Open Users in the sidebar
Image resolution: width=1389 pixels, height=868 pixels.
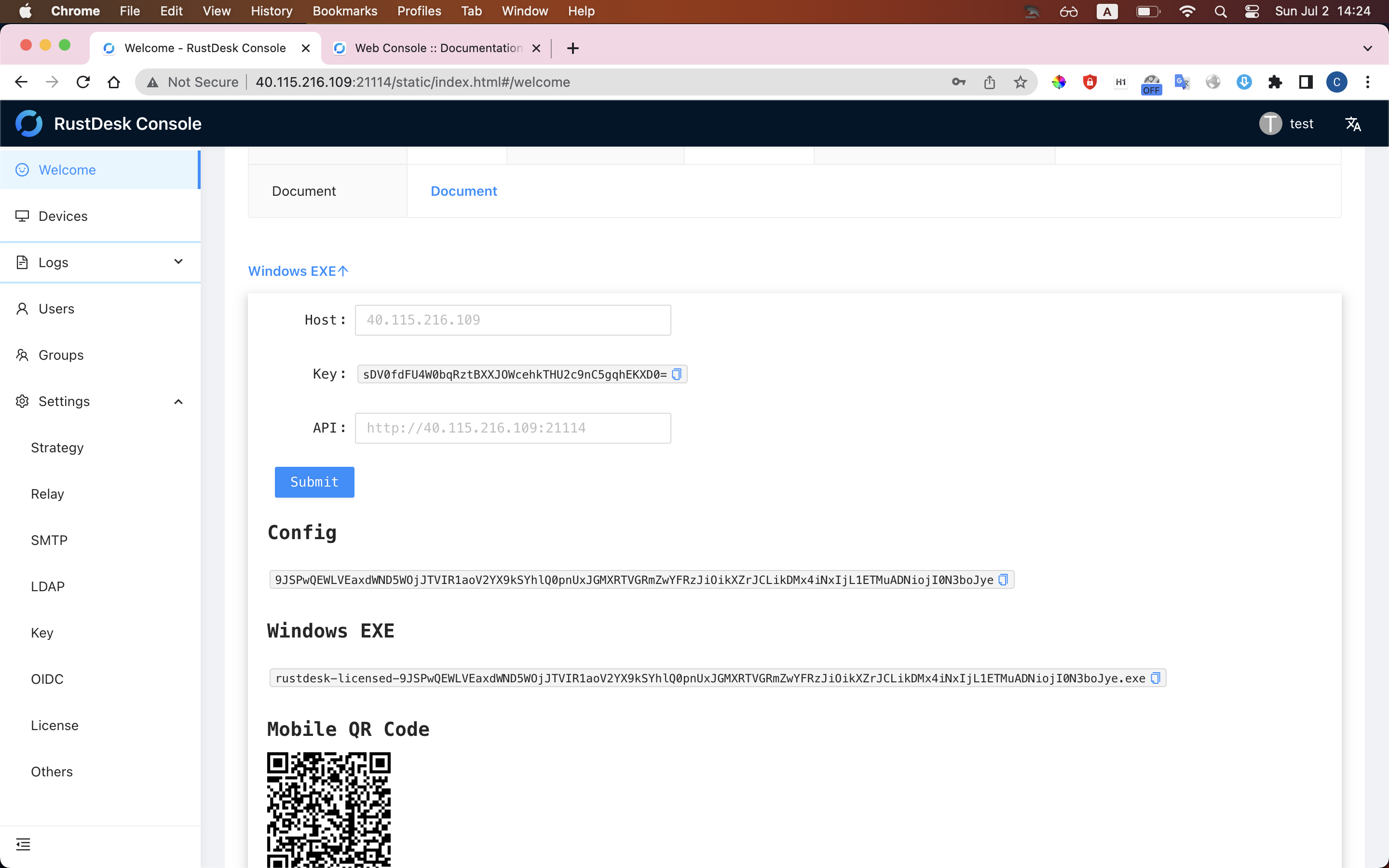pyautogui.click(x=100, y=309)
